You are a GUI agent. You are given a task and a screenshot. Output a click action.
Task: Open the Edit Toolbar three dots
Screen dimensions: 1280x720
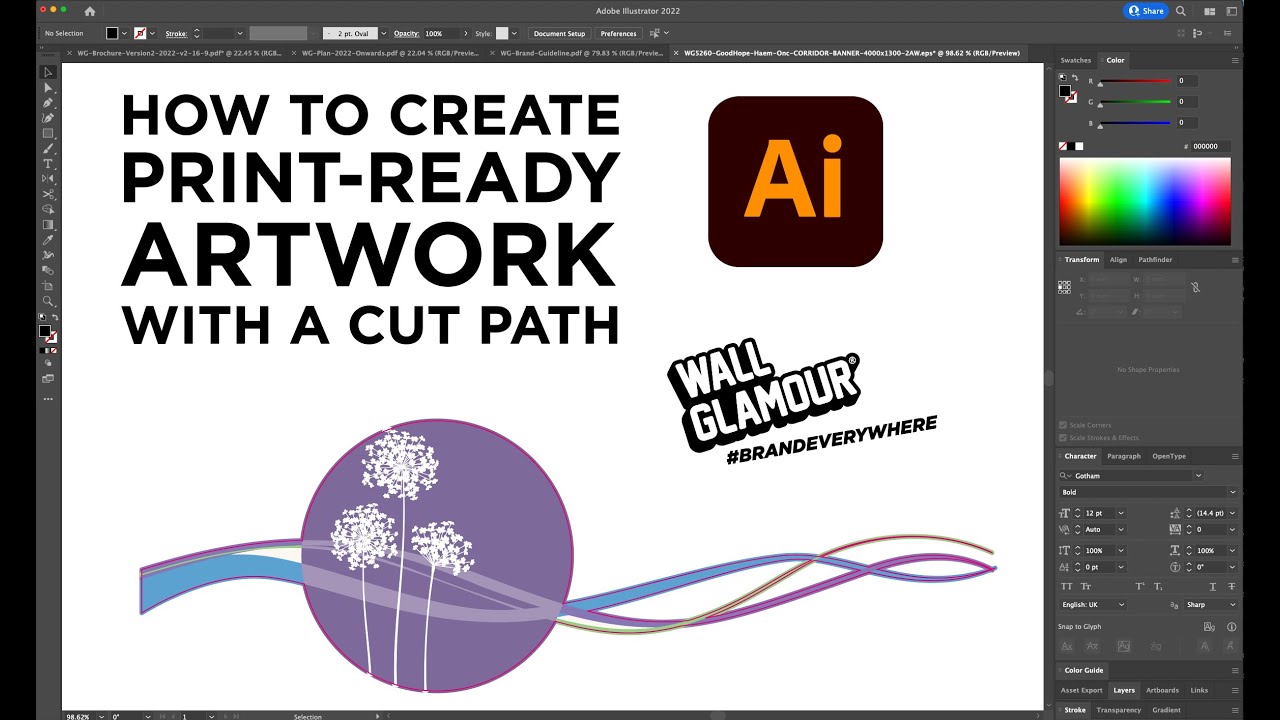pos(47,399)
